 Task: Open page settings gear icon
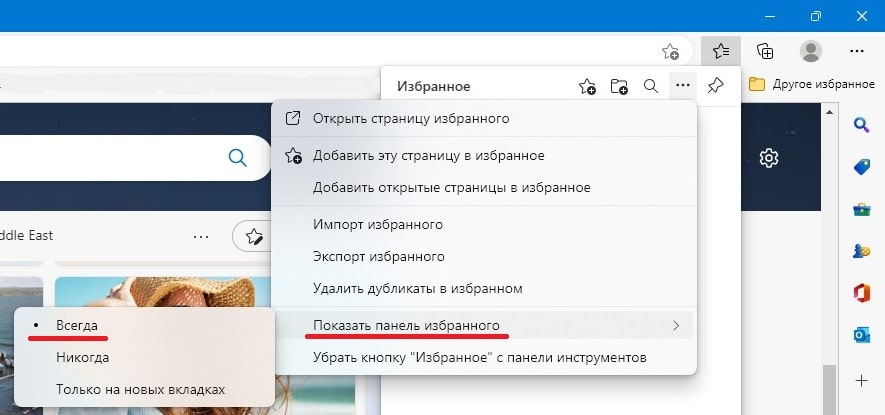(x=769, y=158)
